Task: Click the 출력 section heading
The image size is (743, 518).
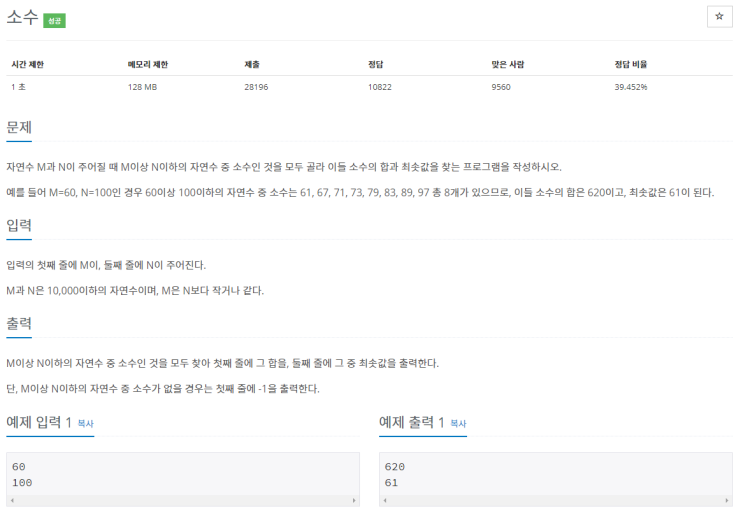Action: [19, 324]
